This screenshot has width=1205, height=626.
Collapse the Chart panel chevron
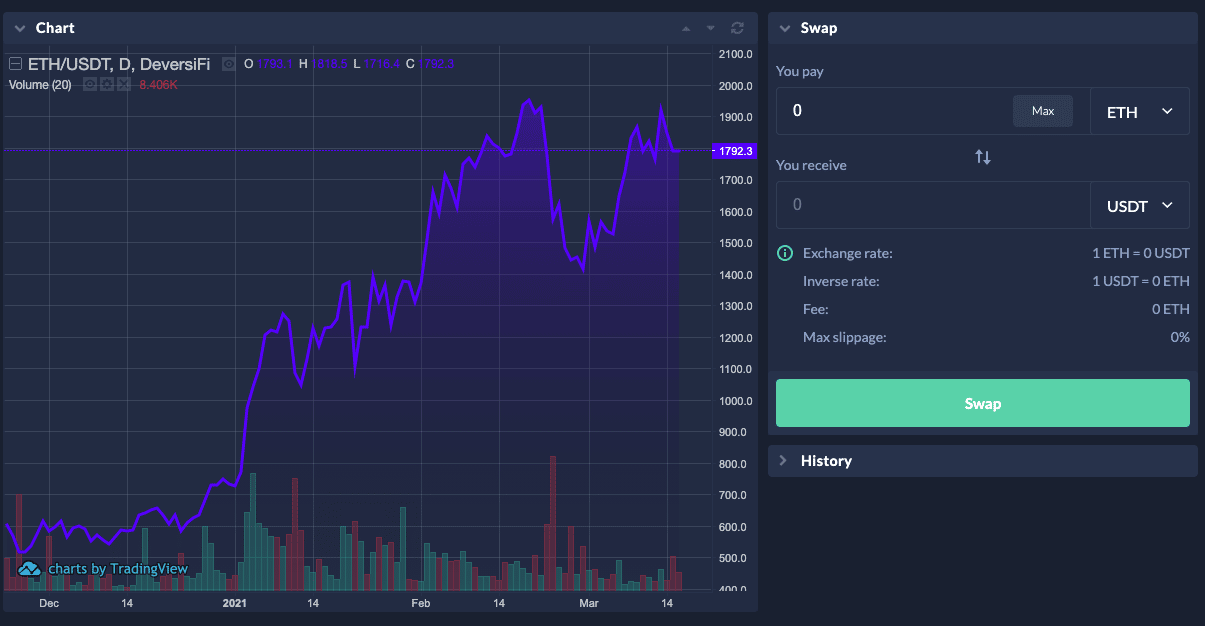[20, 28]
